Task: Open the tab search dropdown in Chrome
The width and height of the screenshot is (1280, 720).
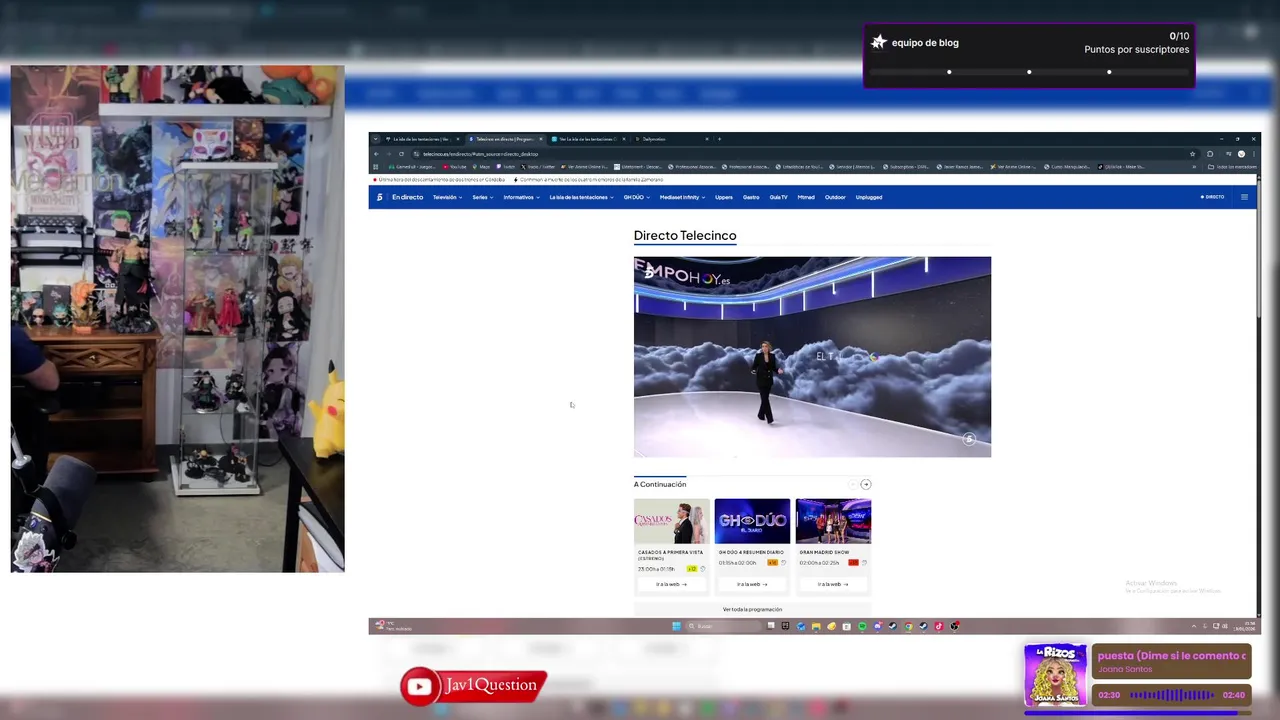Action: [x=376, y=139]
